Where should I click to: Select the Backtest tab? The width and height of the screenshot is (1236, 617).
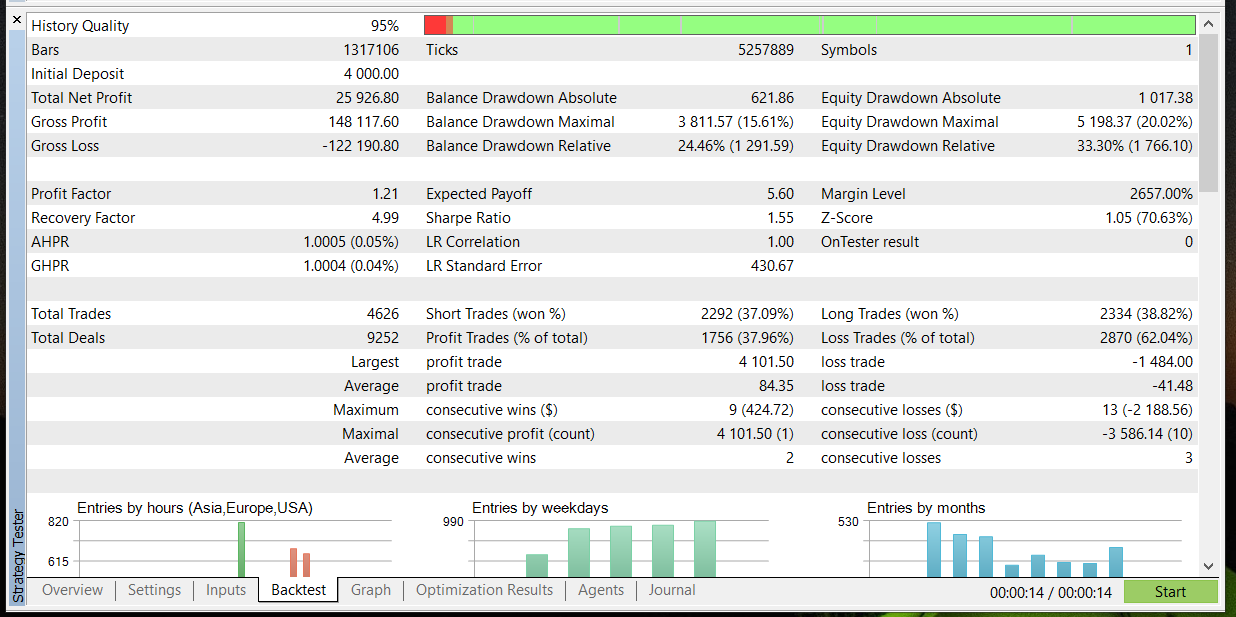pos(297,590)
